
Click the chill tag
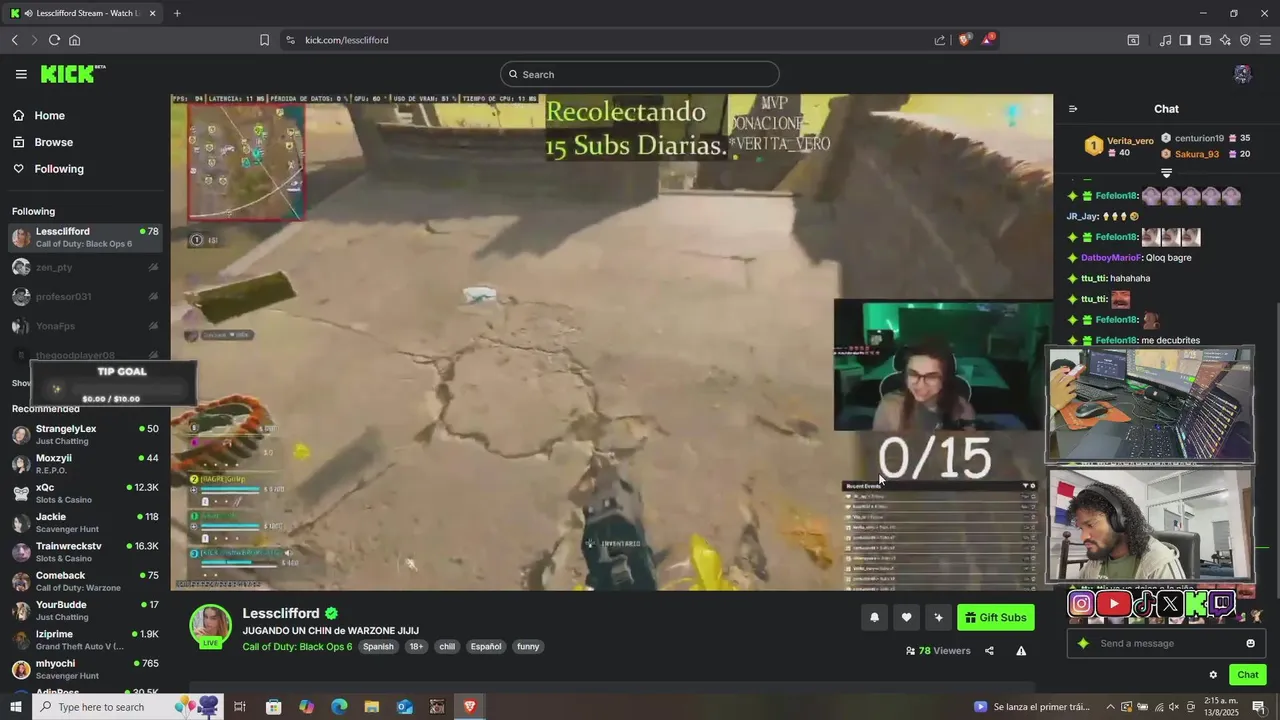point(447,647)
